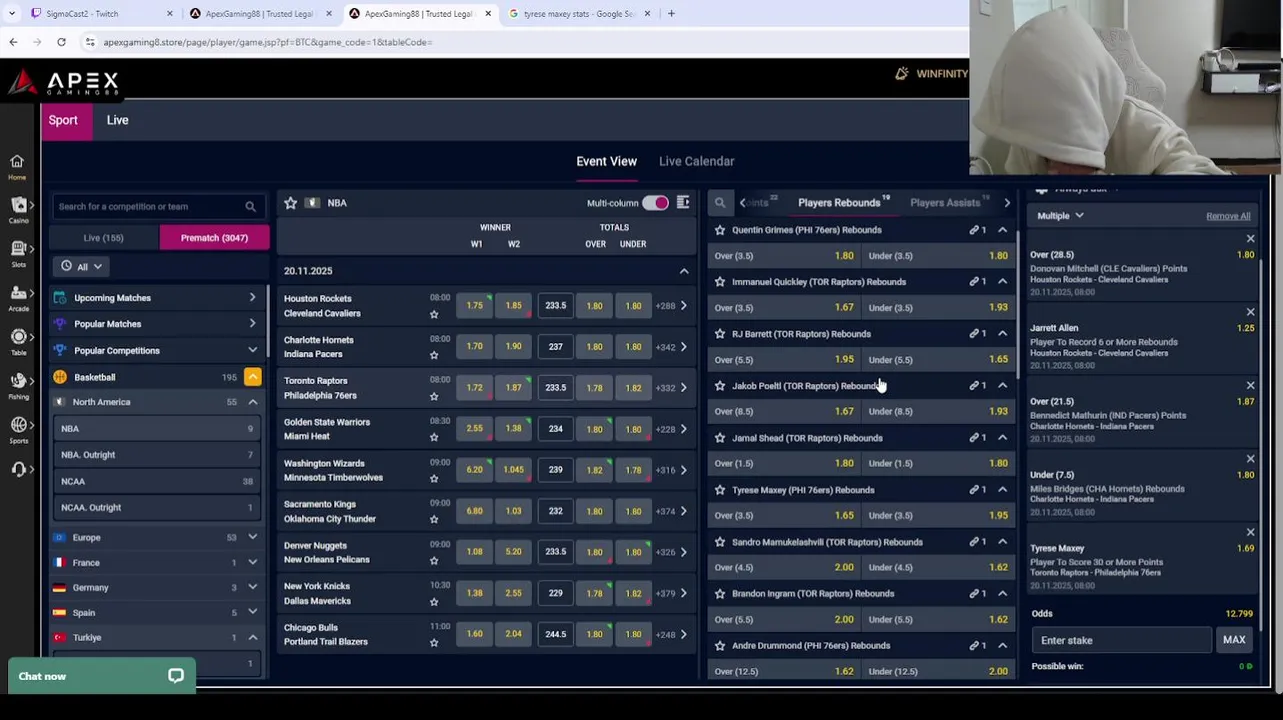Reload the page with the browser refresh button
Viewport: 1283px width, 720px height.
coord(61,42)
